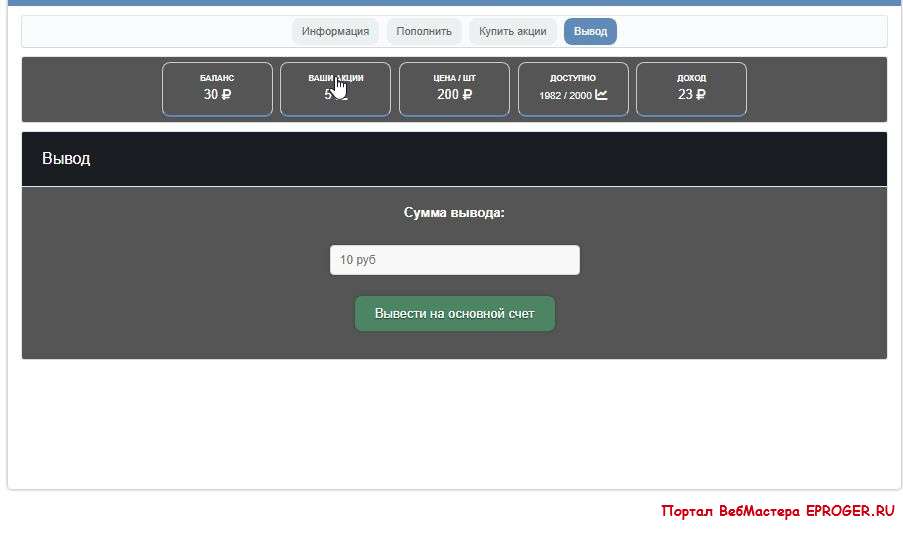
Task: Click the Цена / шт card label
Action: (454, 78)
